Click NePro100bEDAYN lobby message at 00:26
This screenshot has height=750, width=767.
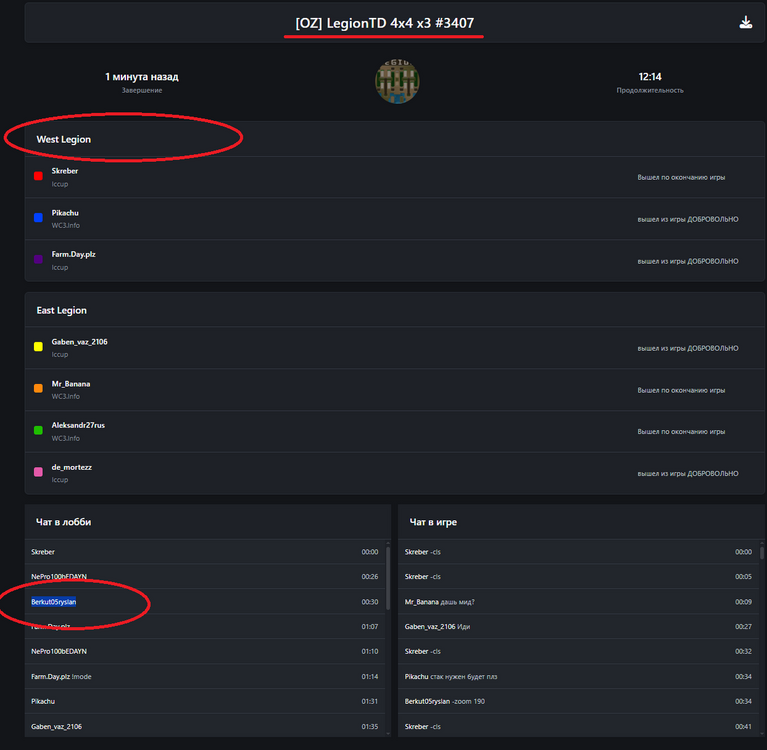point(59,576)
